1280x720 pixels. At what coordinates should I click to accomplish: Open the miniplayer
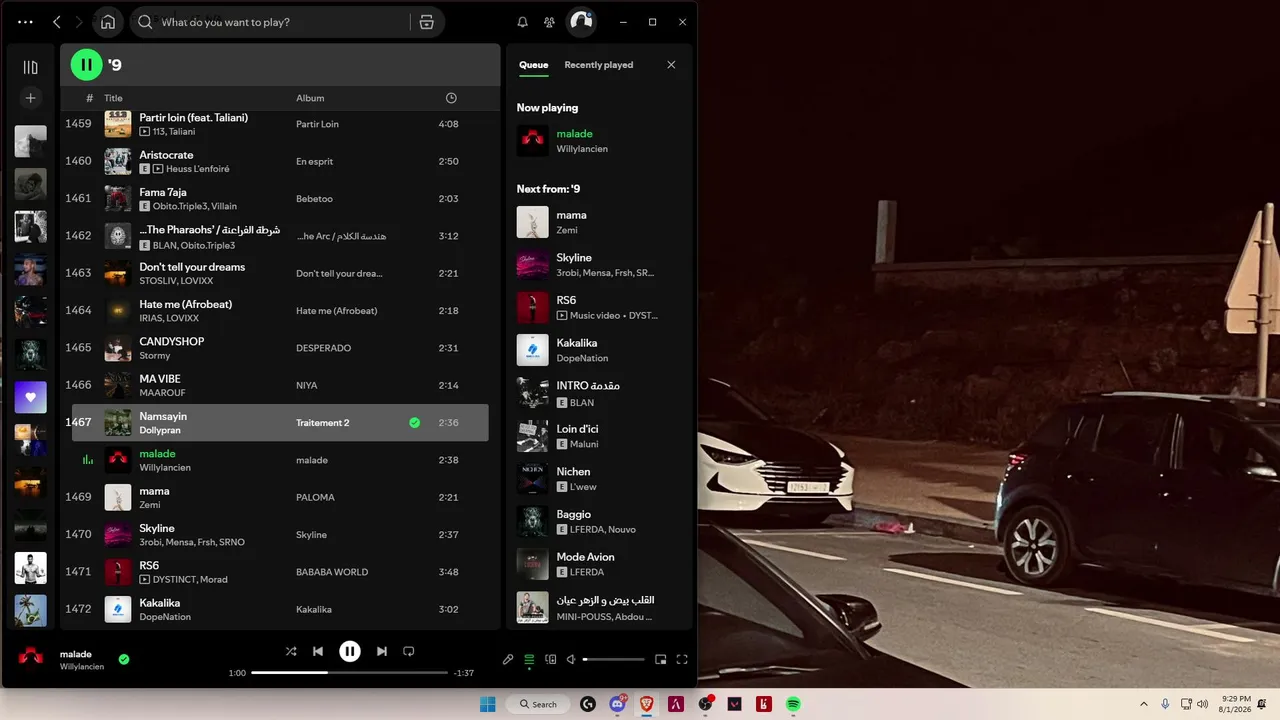point(661,659)
